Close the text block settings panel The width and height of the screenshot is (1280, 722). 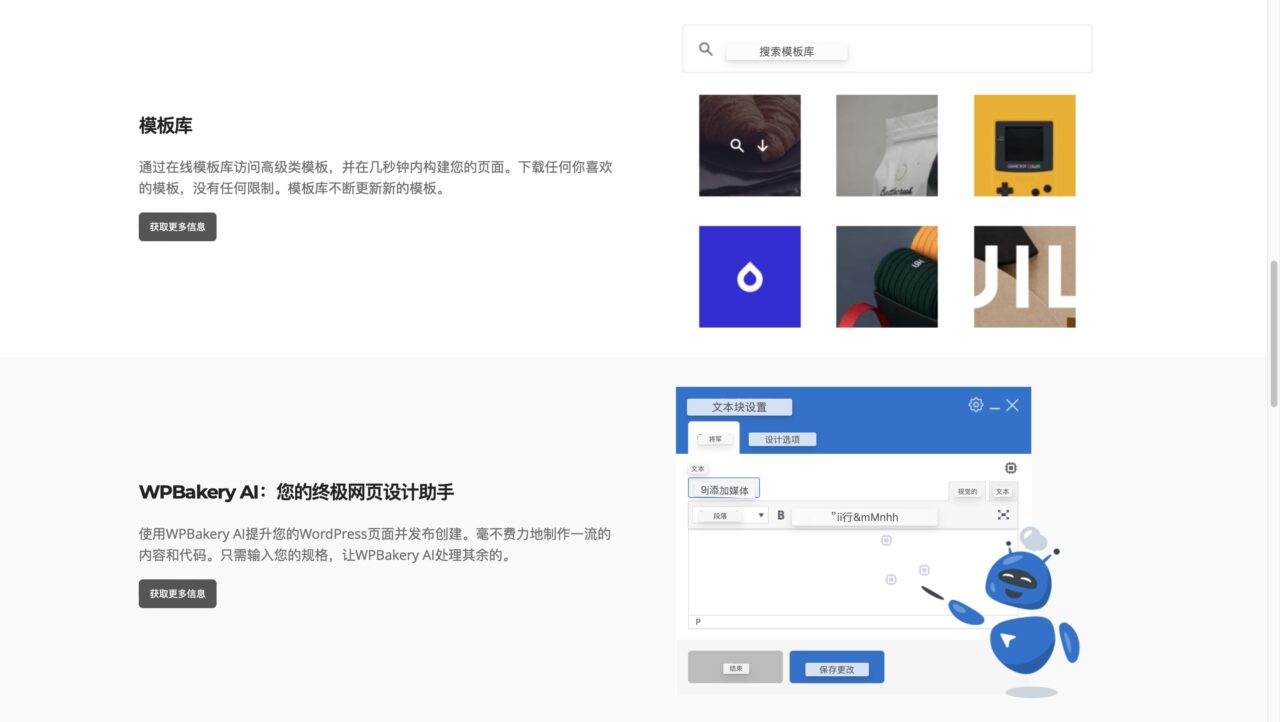(x=1013, y=405)
